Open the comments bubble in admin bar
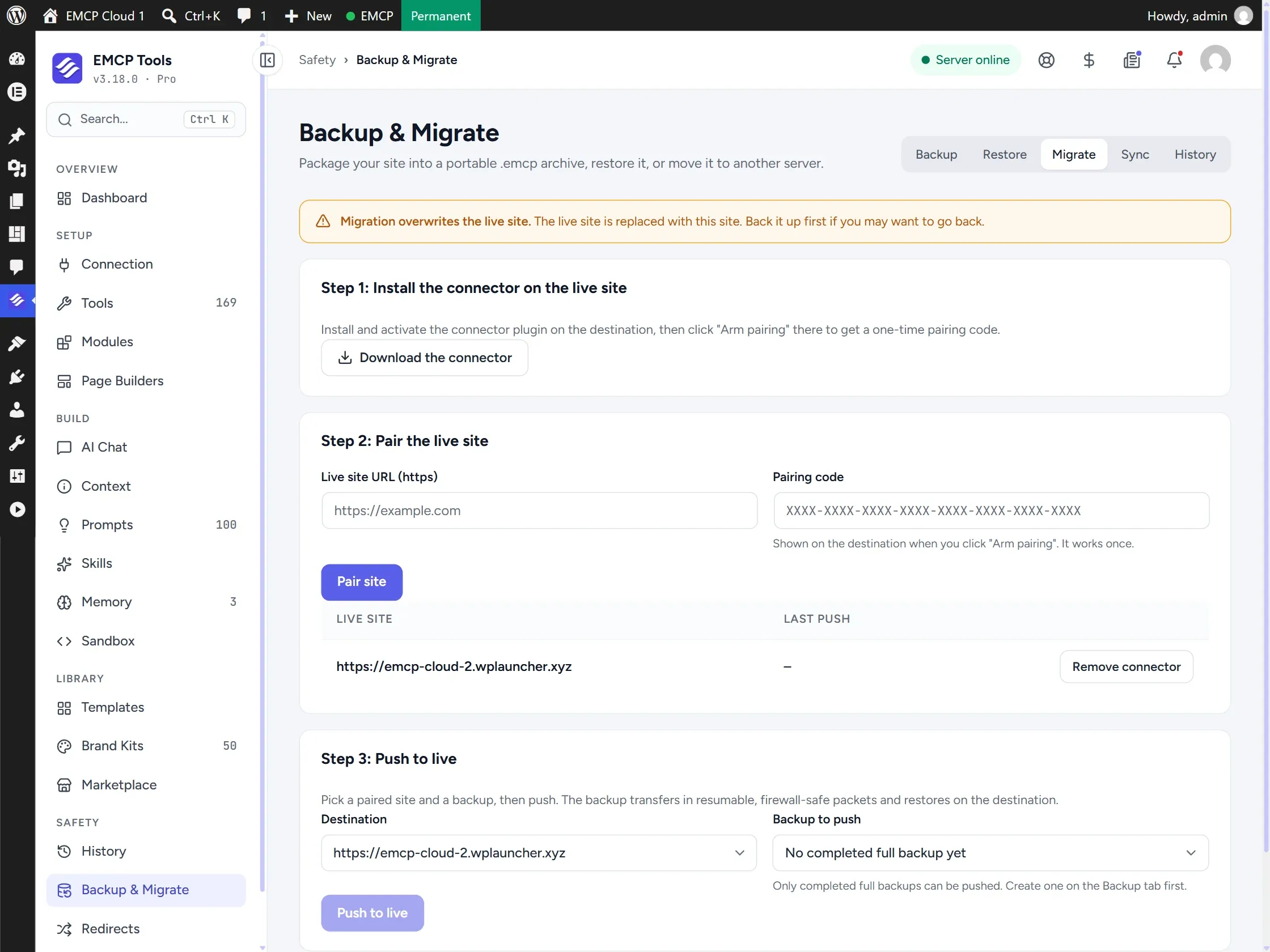This screenshot has width=1270, height=952. click(x=252, y=15)
